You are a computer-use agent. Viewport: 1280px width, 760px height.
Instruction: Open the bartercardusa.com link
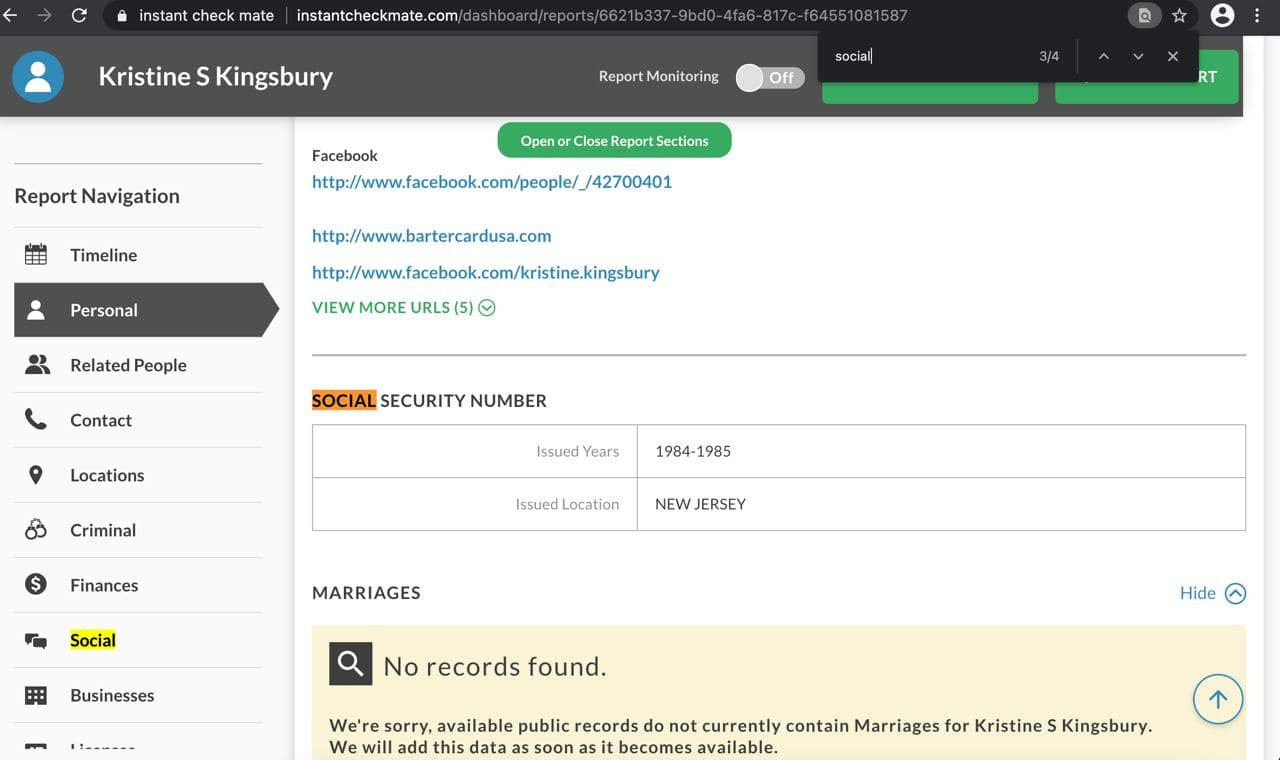click(x=431, y=236)
